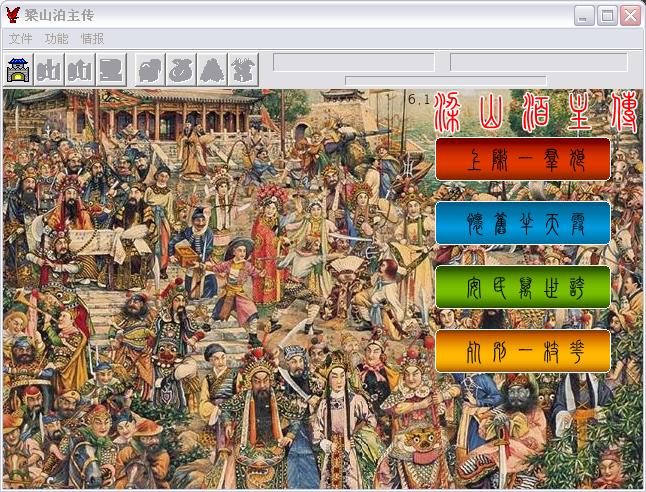Click the left empty status field in toolbar

click(354, 62)
